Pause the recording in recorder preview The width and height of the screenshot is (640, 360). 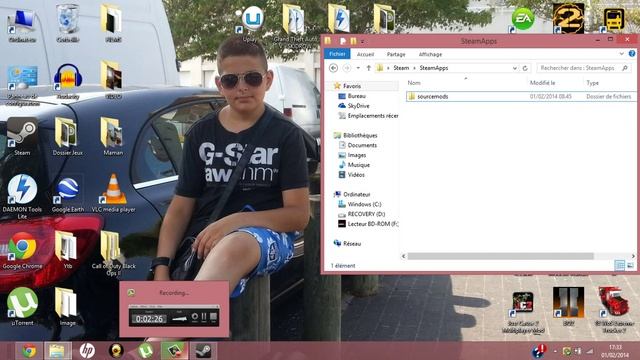pos(204,317)
